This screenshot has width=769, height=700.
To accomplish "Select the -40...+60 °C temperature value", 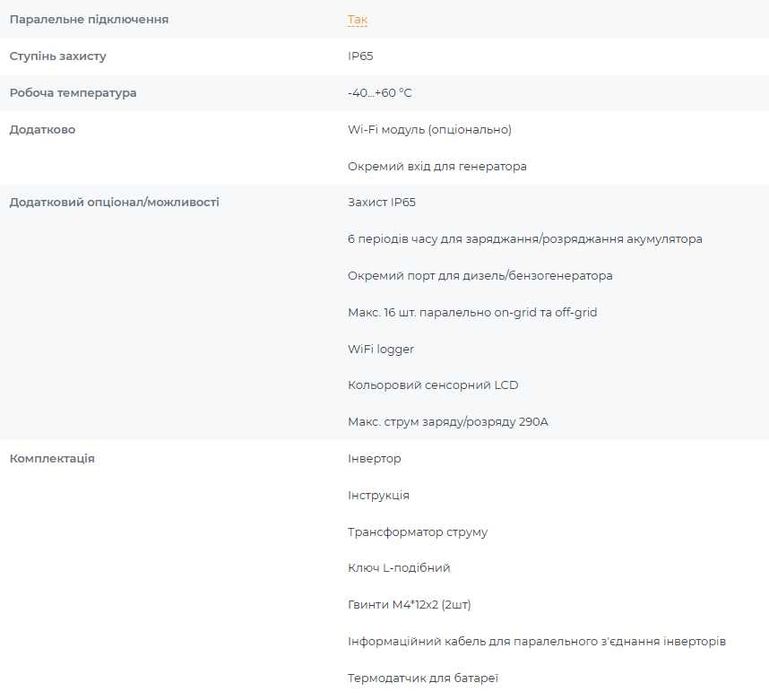I will point(380,93).
